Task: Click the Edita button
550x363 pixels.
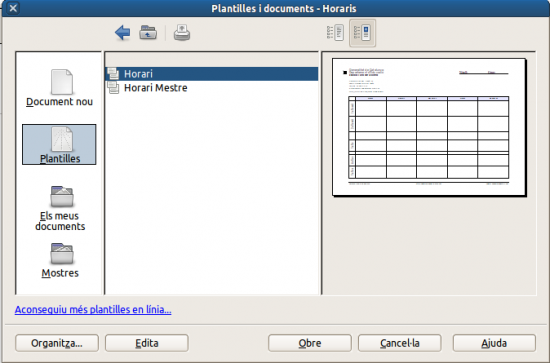Action: coord(147,343)
